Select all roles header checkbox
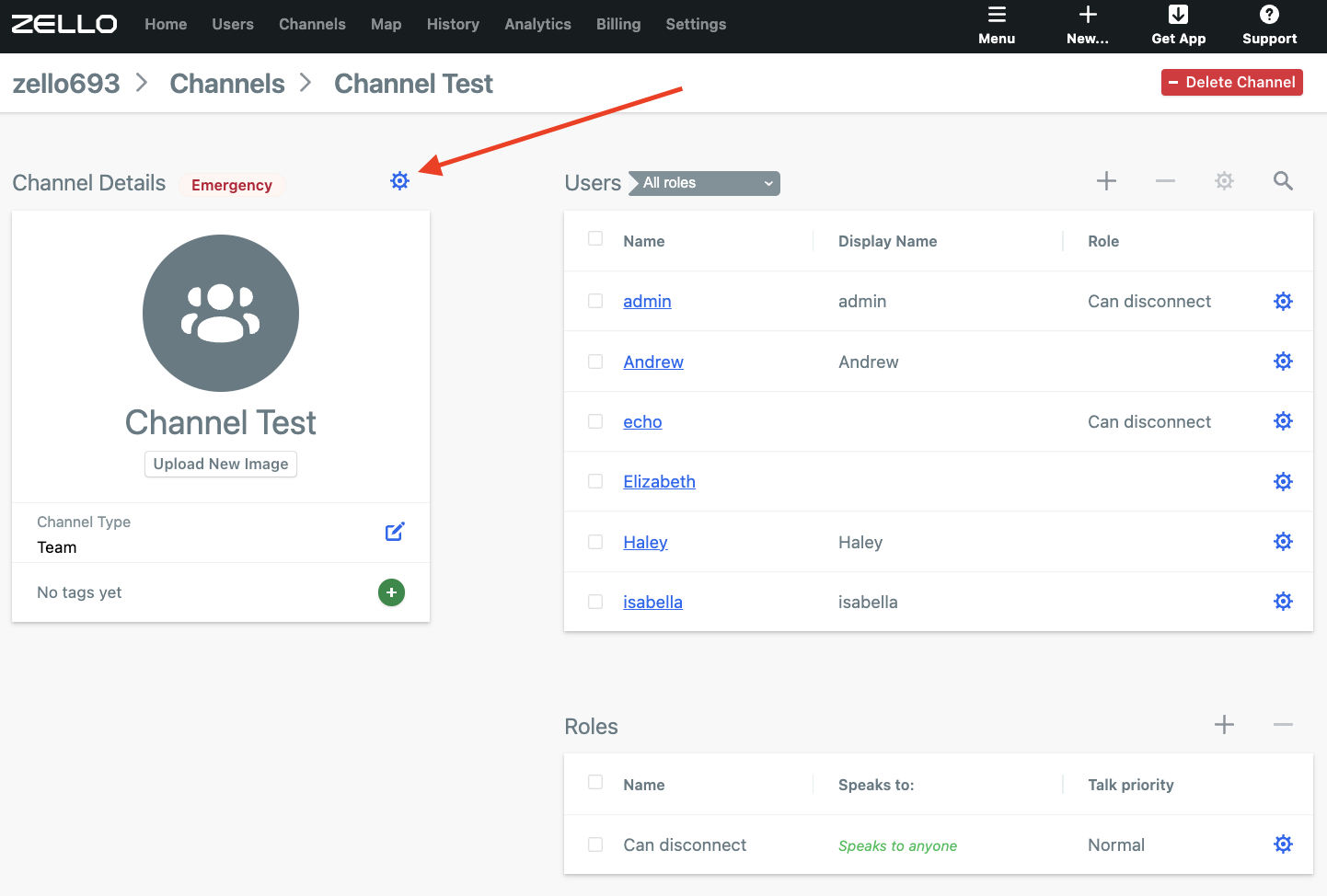Screen dimensions: 1327x896 coord(595,783)
